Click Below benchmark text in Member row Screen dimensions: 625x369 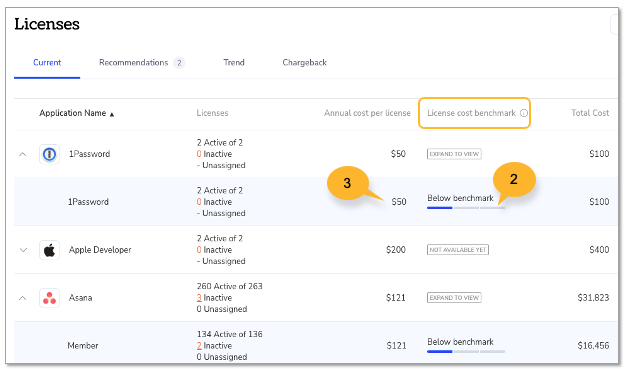[460, 342]
